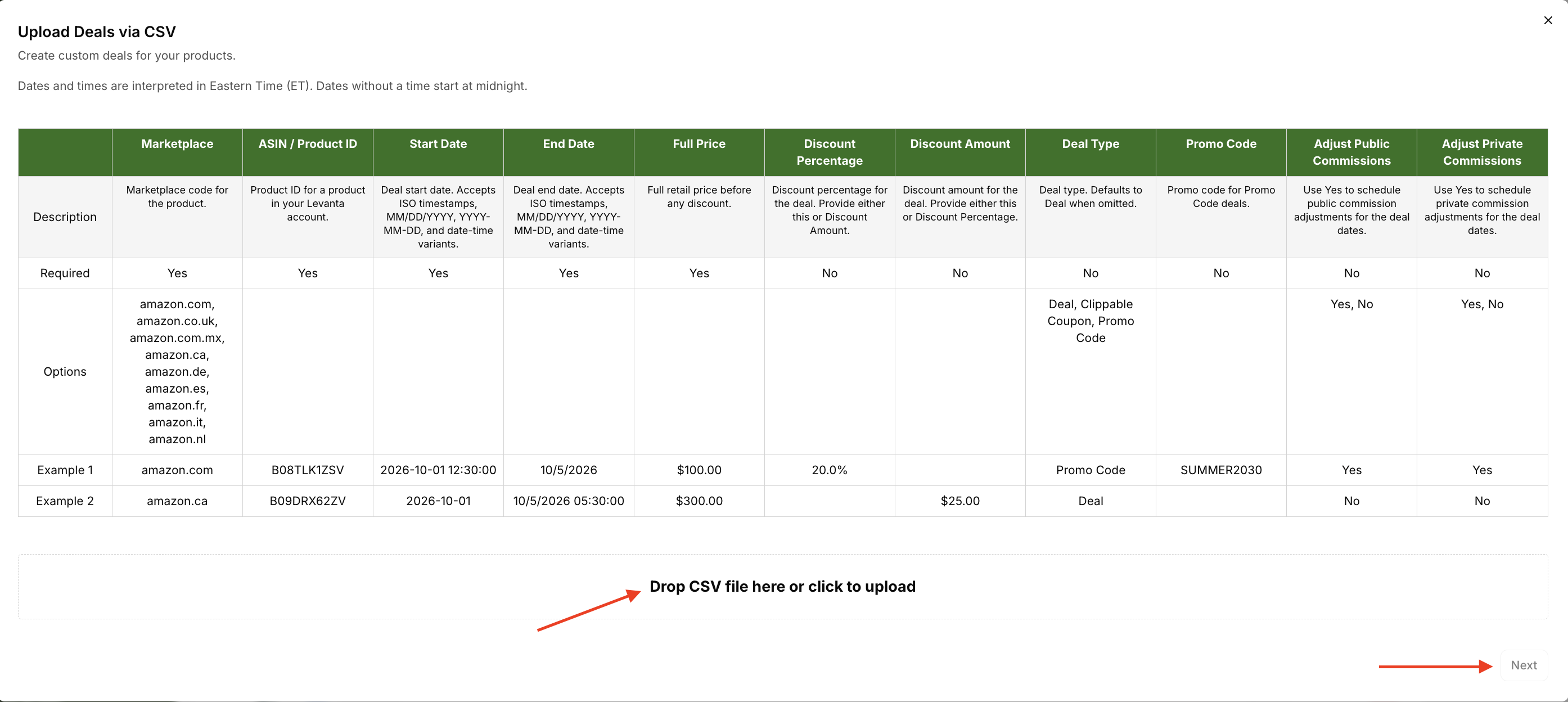The image size is (1568, 702).
Task: Select the Description row label
Action: [x=65, y=217]
